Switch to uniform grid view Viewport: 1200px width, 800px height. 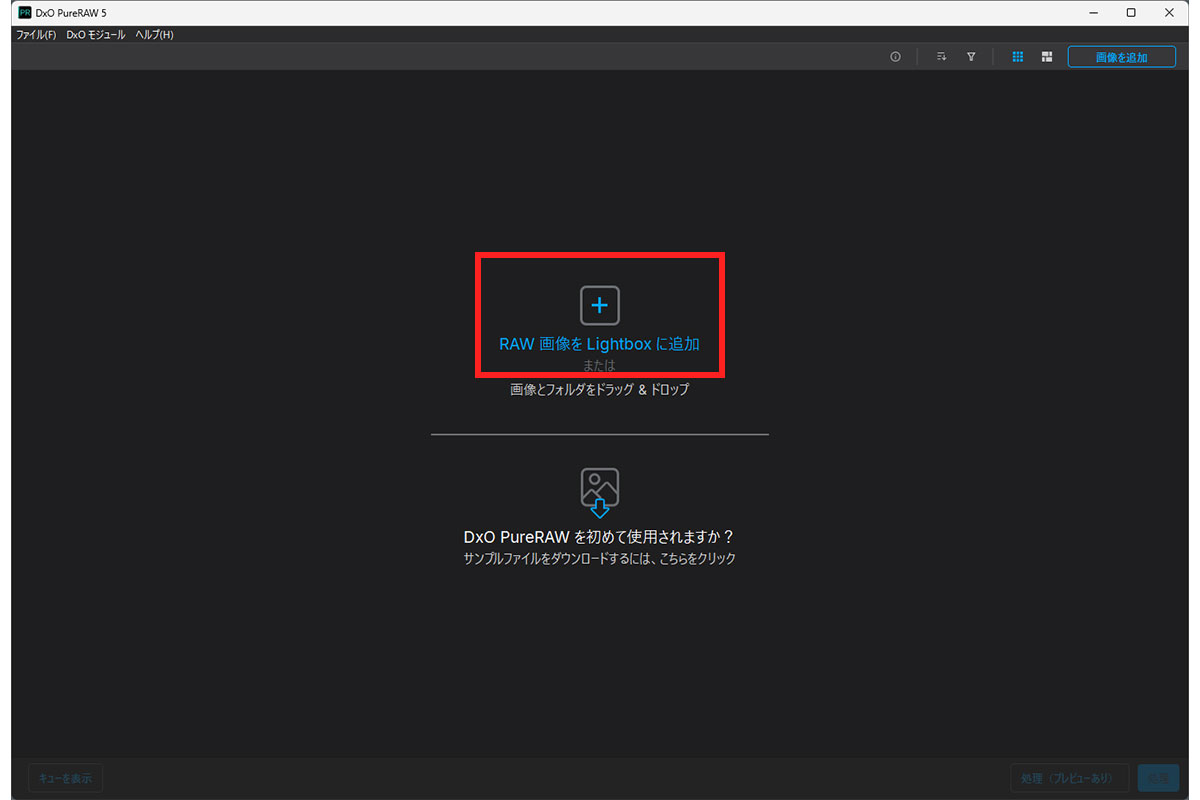(1018, 57)
